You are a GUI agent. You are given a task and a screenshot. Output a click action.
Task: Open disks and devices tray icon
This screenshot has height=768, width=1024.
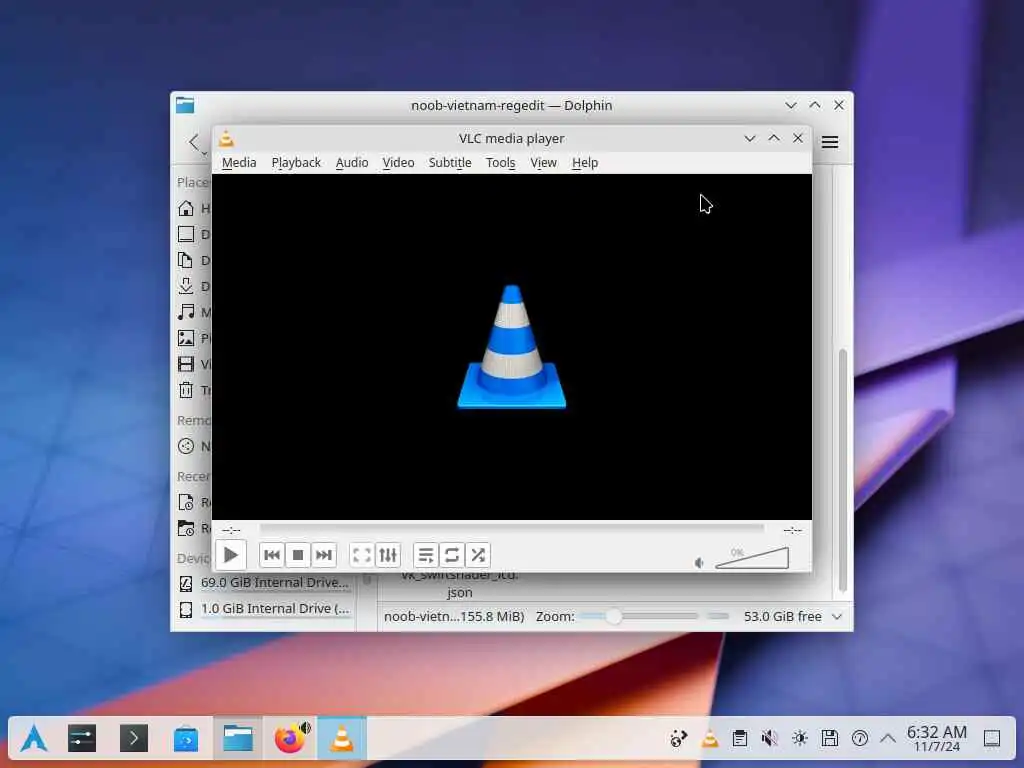point(830,739)
